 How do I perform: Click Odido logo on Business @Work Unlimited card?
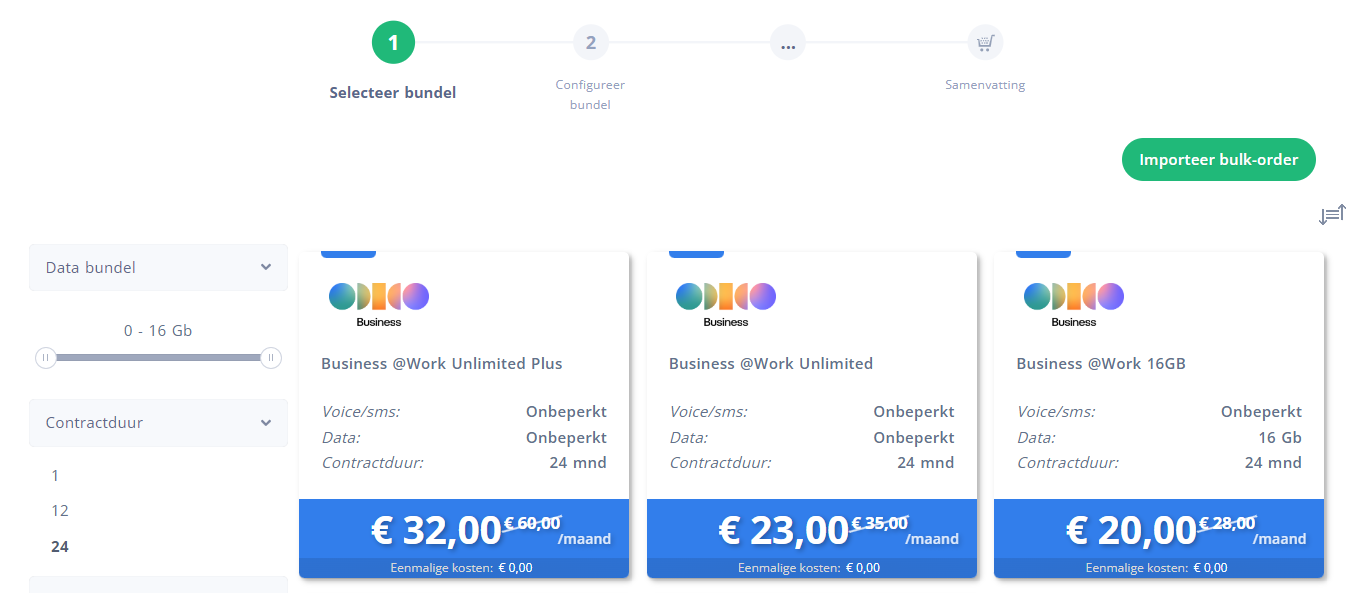tap(726, 304)
